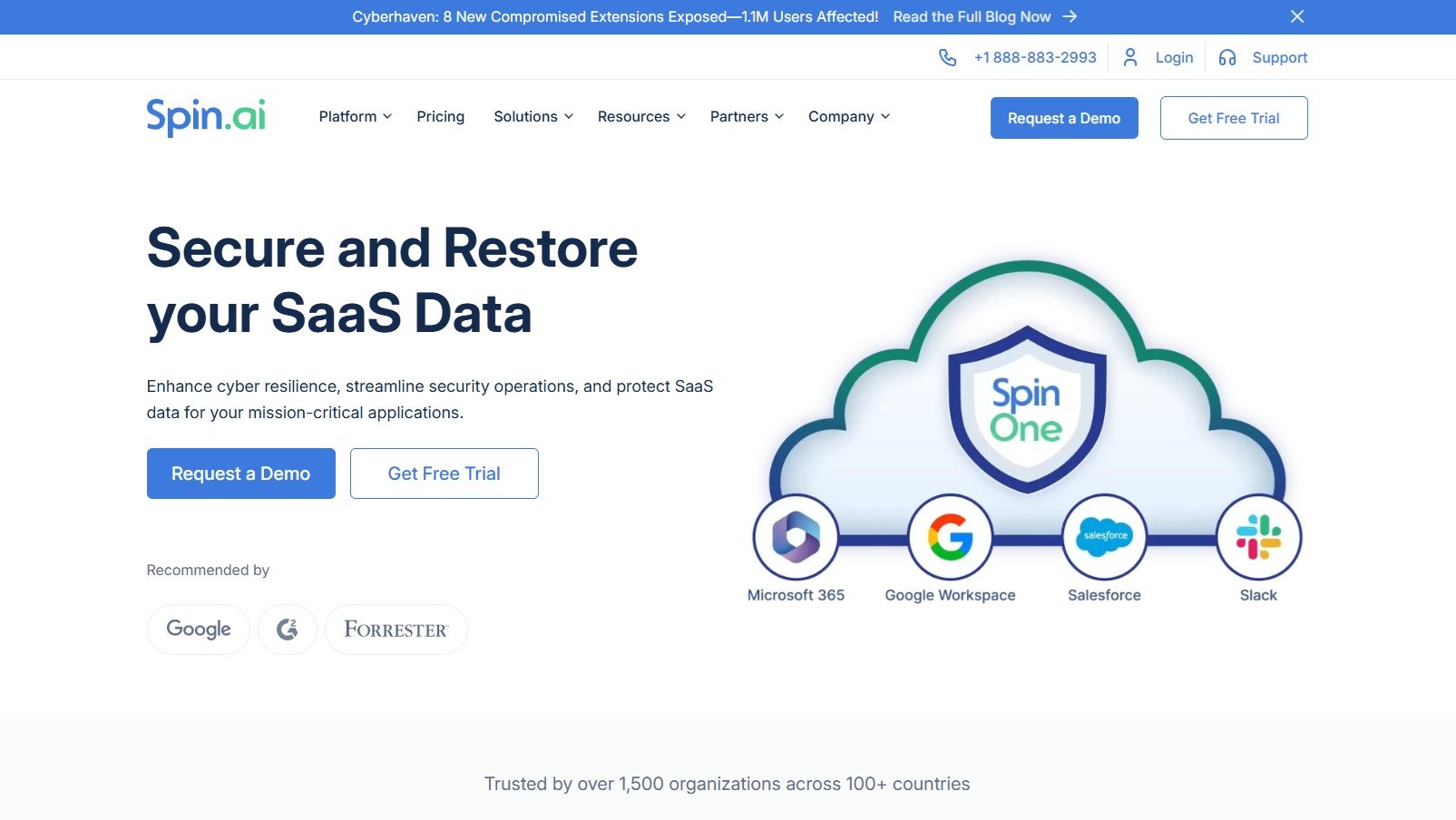Go to homepage via Spin.ai logo

click(x=206, y=117)
